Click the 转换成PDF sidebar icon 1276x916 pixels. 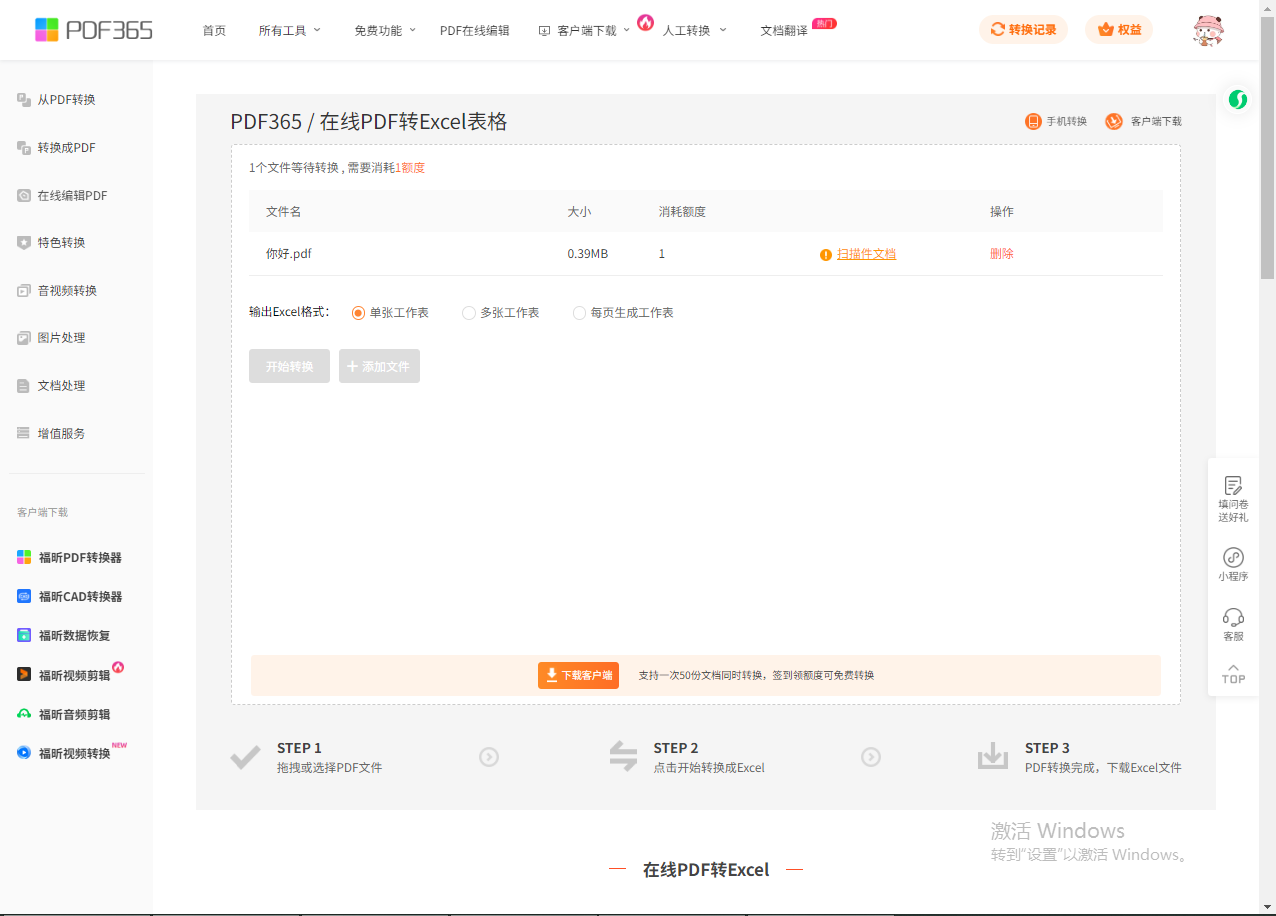[x=24, y=148]
